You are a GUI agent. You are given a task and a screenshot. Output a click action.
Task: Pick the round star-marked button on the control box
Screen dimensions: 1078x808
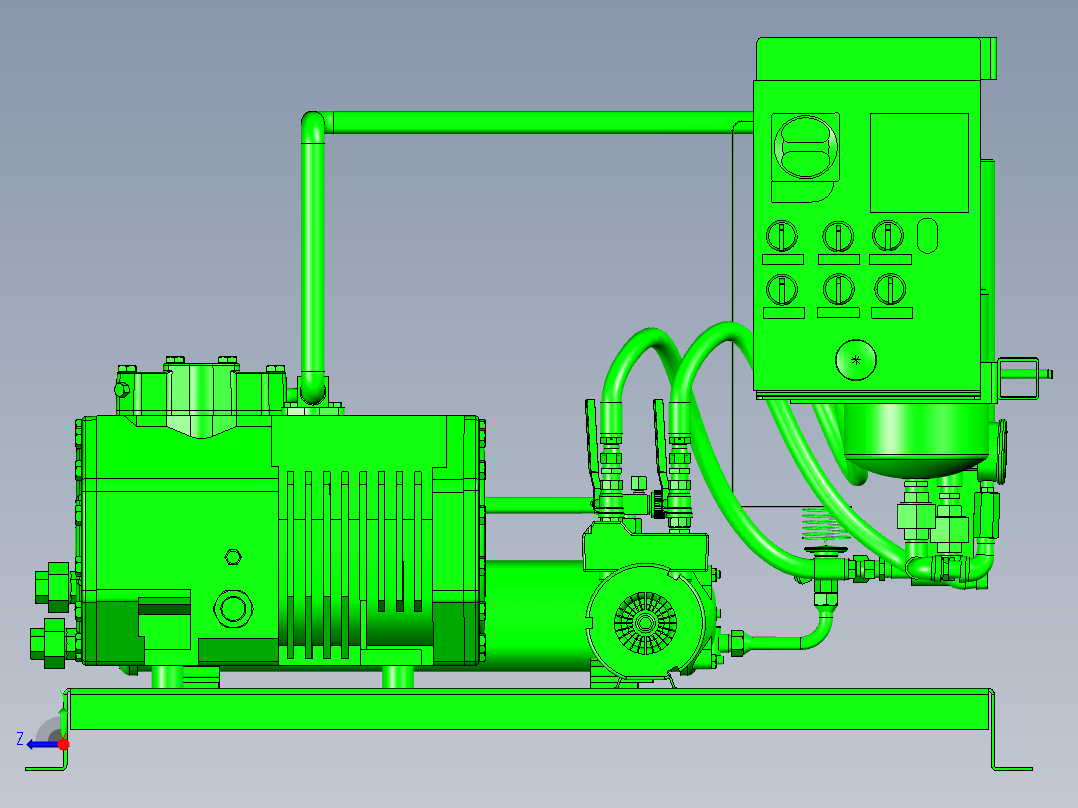pos(856,360)
